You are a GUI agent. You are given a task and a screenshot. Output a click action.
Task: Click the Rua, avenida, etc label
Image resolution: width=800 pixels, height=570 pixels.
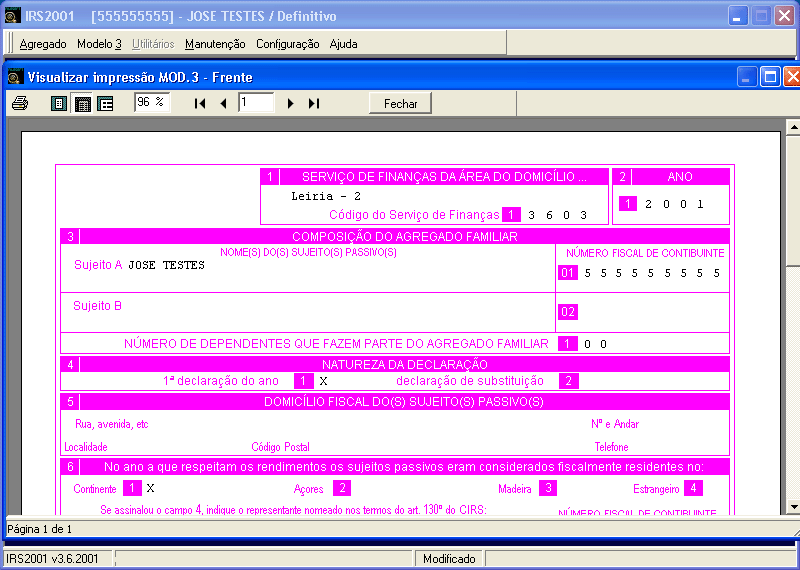pos(112,424)
